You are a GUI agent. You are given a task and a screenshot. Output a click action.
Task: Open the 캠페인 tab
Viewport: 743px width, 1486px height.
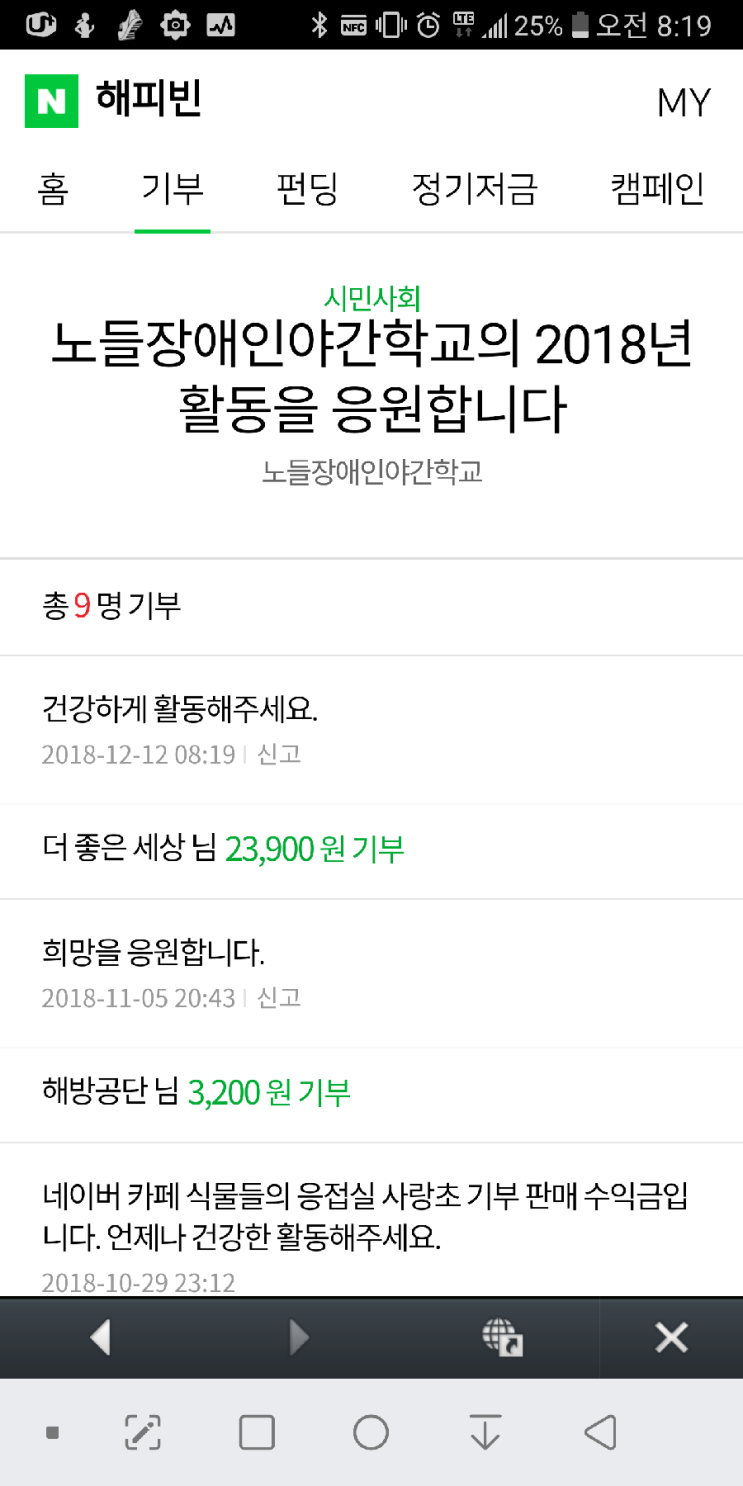(657, 188)
